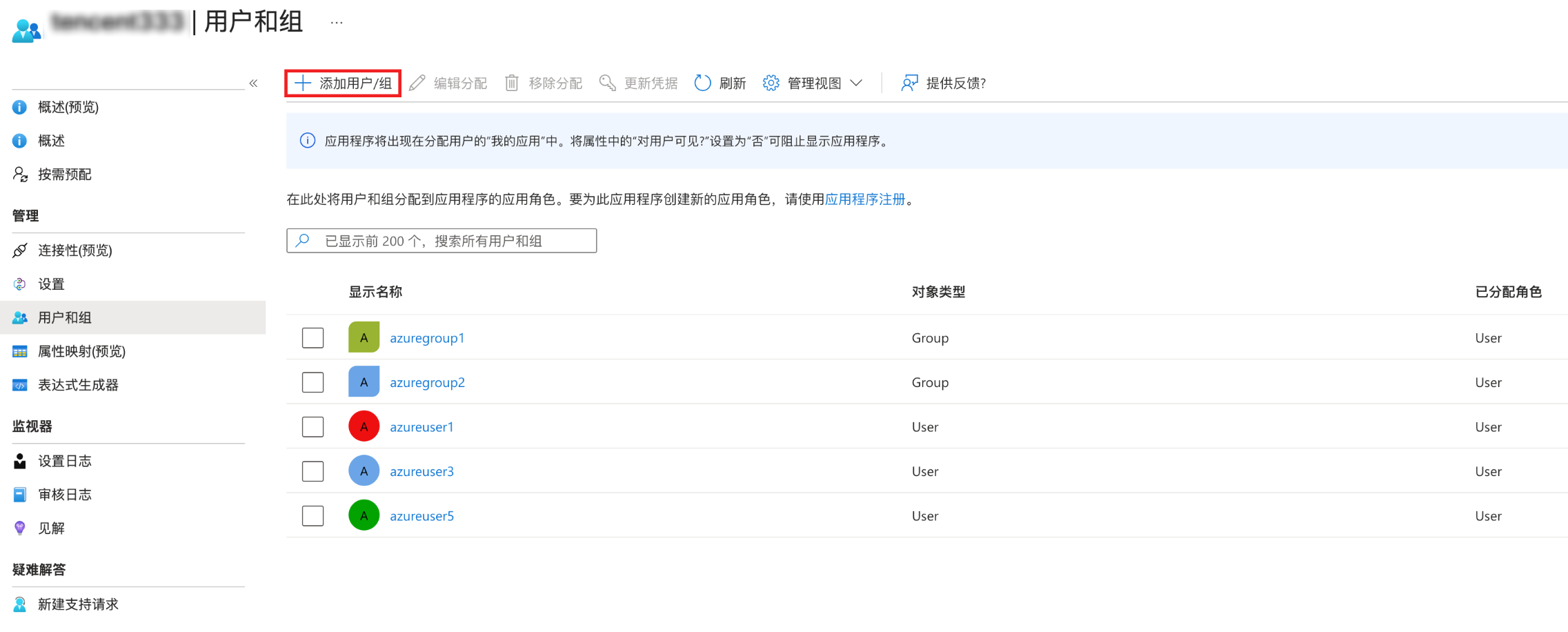
Task: Collapse the left sidebar with the double chevron
Action: tap(253, 83)
